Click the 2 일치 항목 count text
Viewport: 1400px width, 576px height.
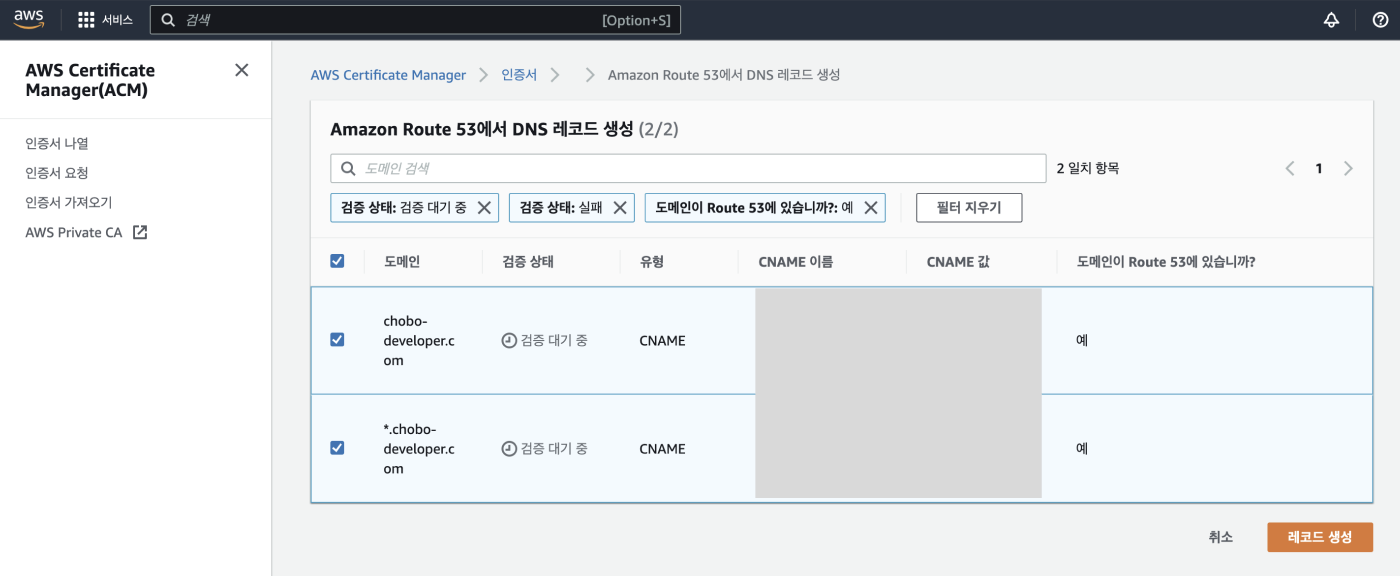pyautogui.click(x=1088, y=168)
